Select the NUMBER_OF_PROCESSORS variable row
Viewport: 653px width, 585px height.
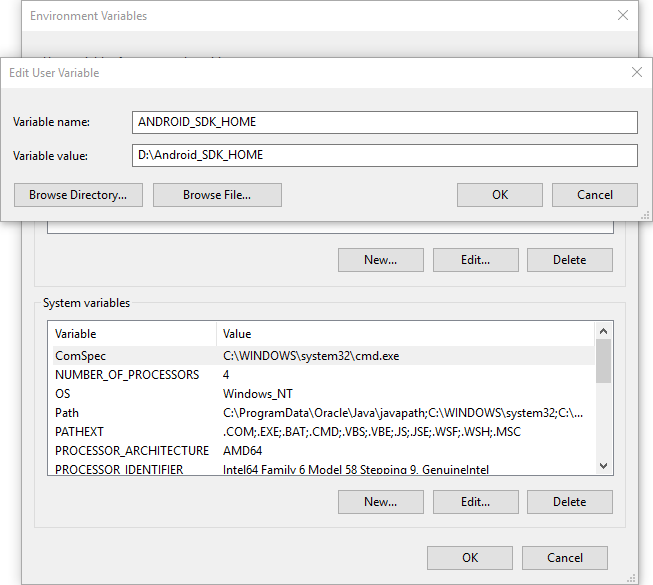(324, 375)
